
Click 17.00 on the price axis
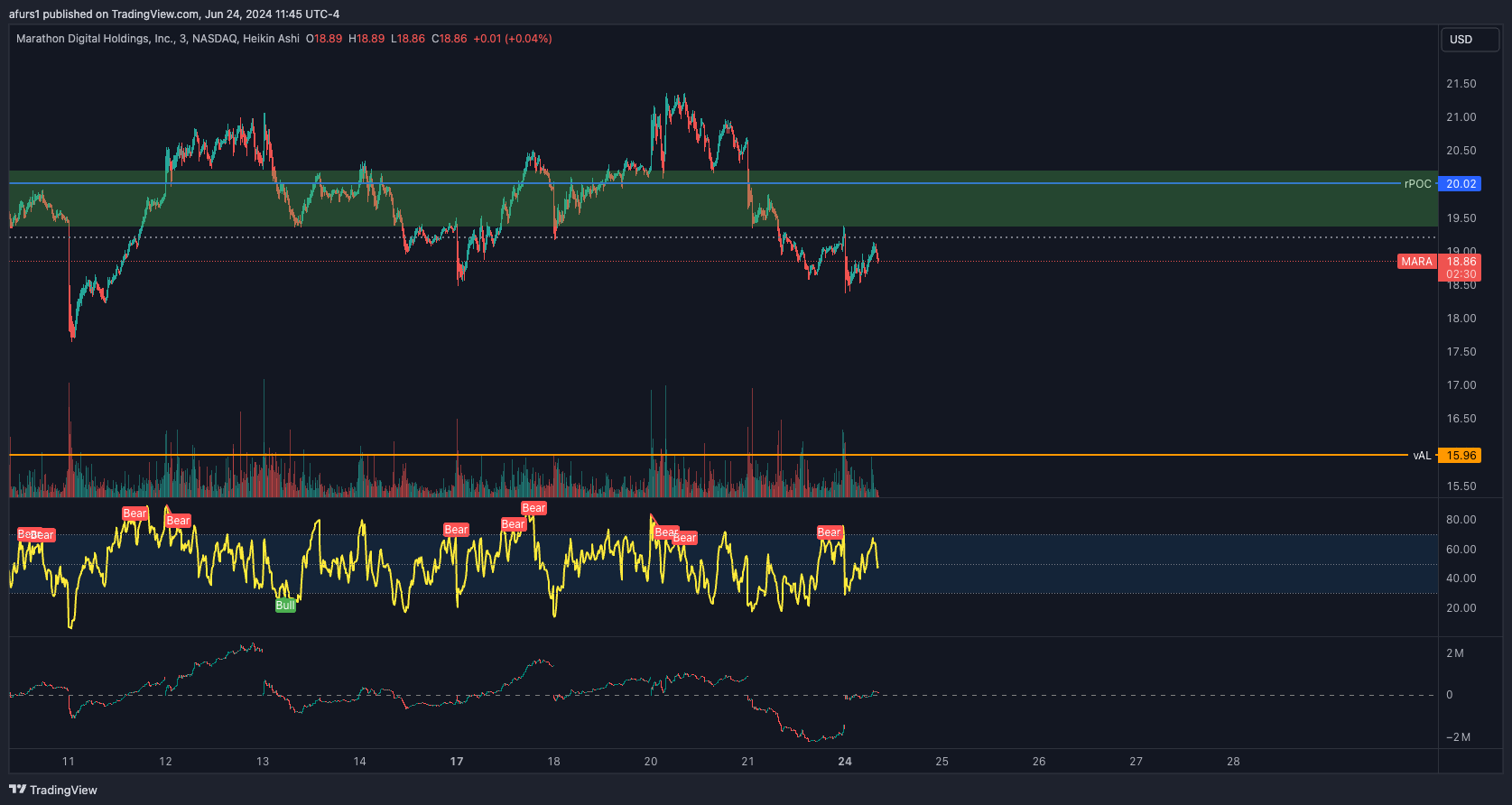click(x=1461, y=385)
